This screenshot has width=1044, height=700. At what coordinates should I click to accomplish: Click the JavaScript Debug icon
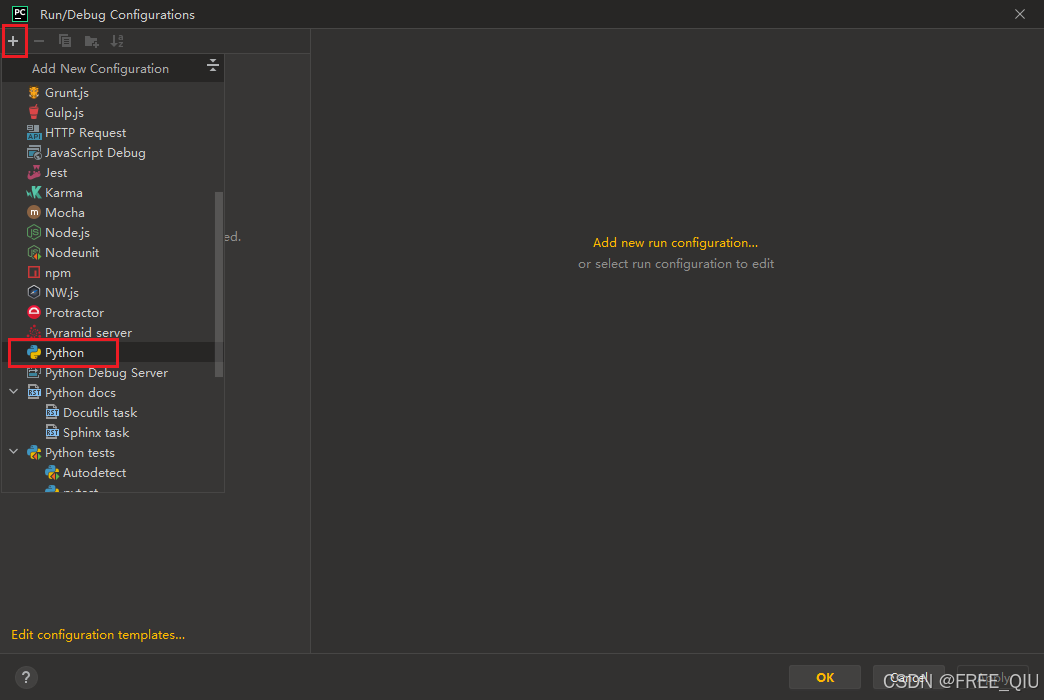pos(34,153)
